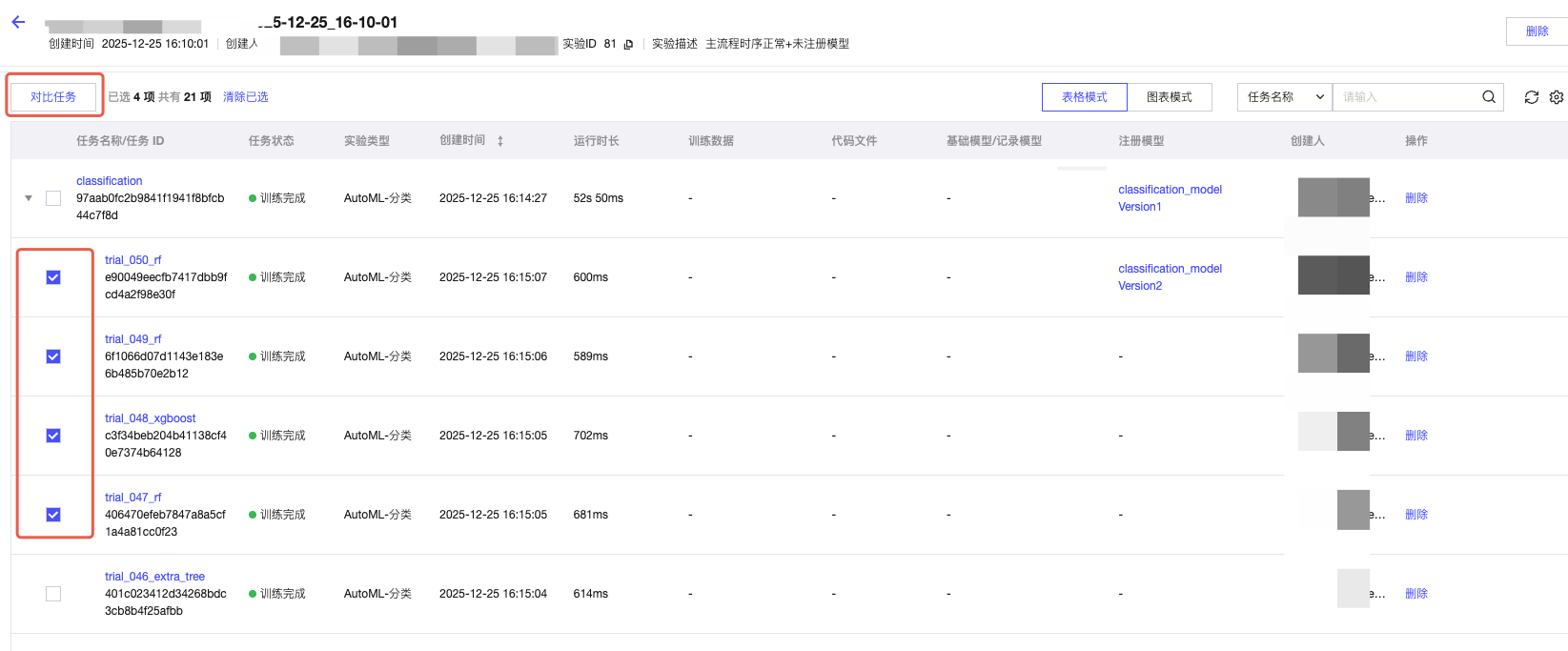Open table column settings gear

click(x=1556, y=97)
